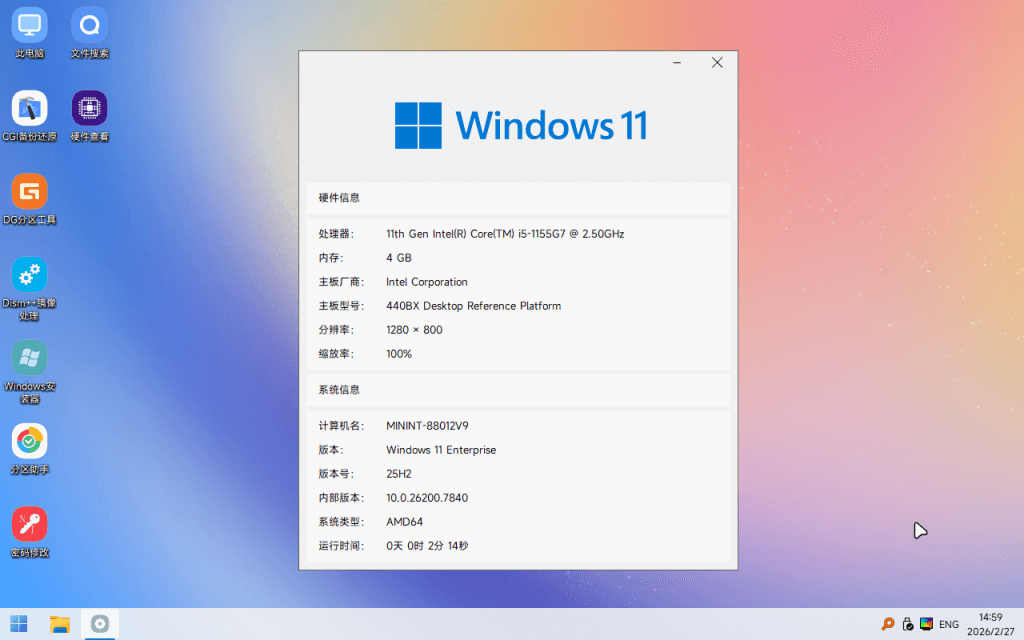
Task: Open File Explorer from the taskbar
Action: [x=59, y=624]
